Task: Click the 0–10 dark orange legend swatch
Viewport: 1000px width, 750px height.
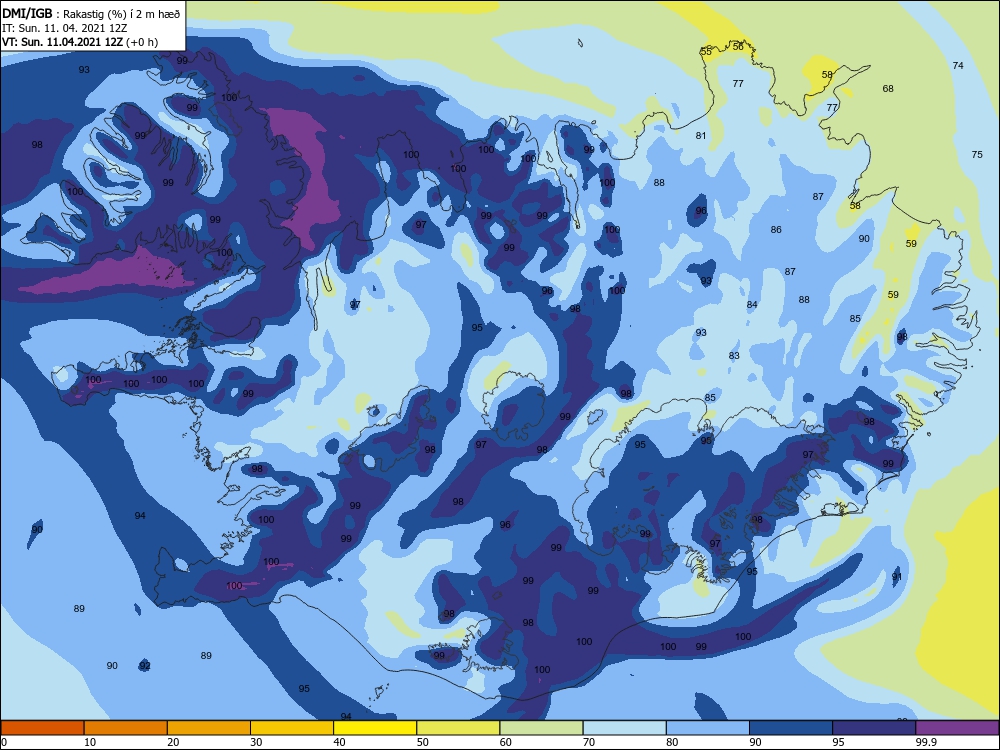Action: tap(42, 728)
